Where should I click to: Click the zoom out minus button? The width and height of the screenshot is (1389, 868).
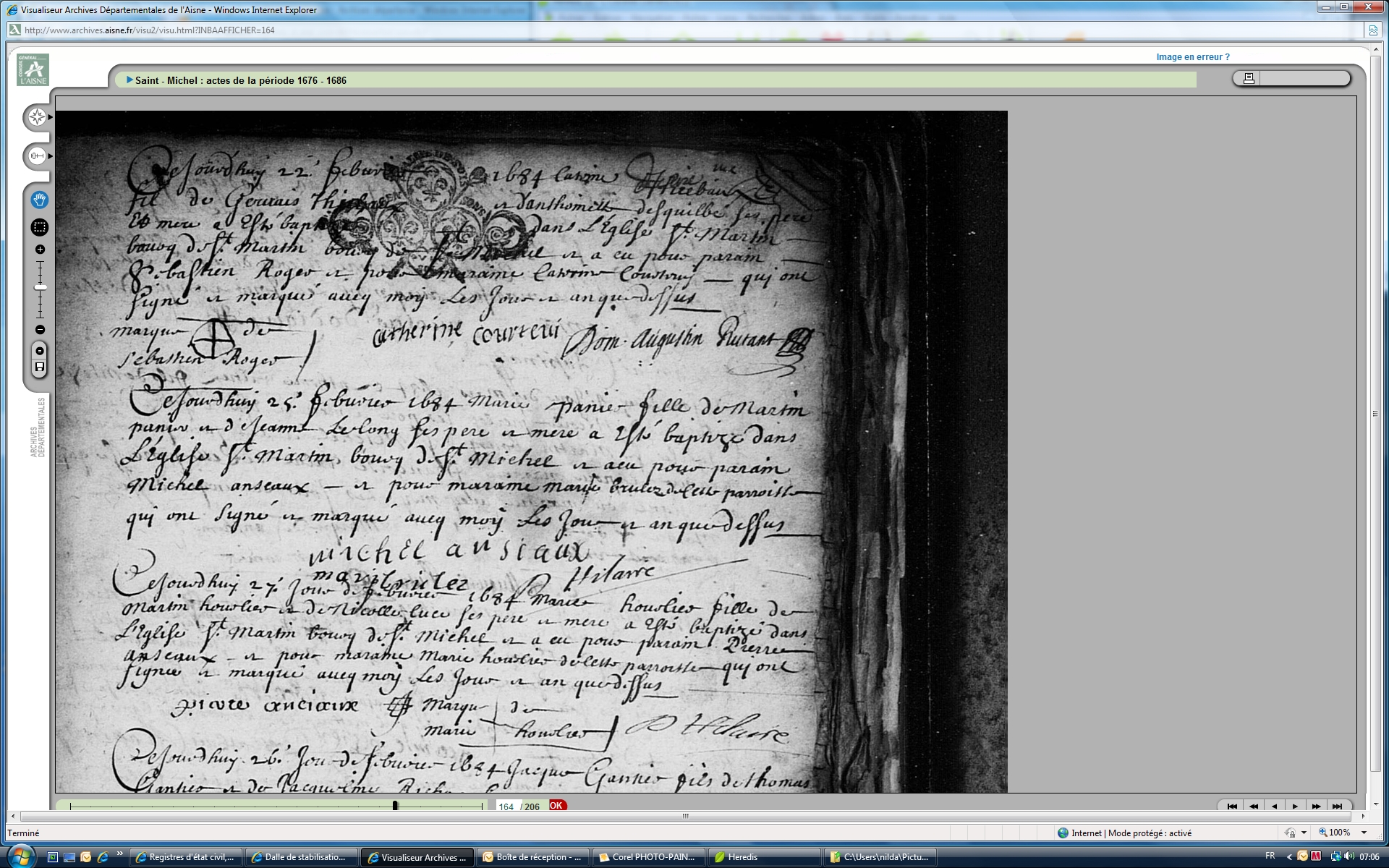[40, 330]
